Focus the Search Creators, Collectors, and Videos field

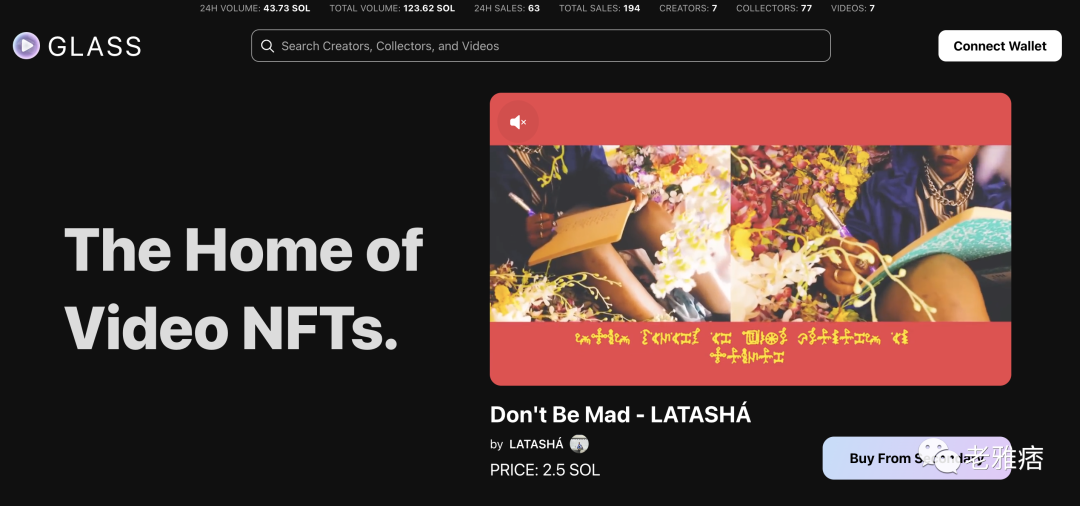(541, 46)
